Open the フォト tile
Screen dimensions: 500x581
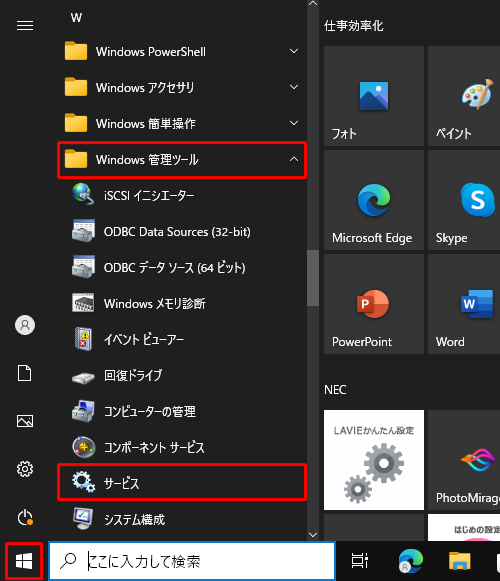click(x=374, y=96)
